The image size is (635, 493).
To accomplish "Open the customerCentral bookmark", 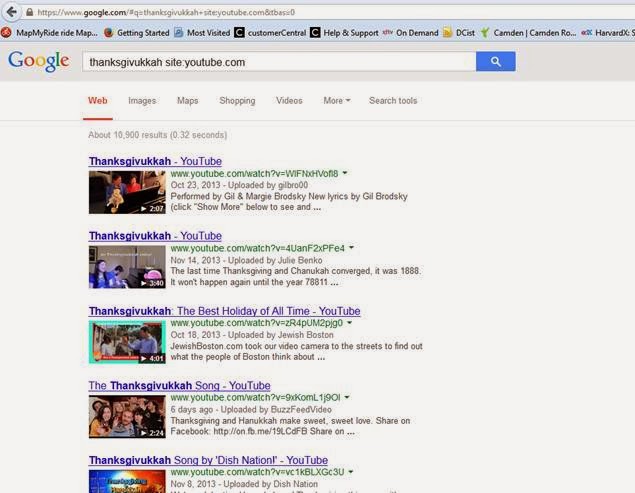I will 270,33.
